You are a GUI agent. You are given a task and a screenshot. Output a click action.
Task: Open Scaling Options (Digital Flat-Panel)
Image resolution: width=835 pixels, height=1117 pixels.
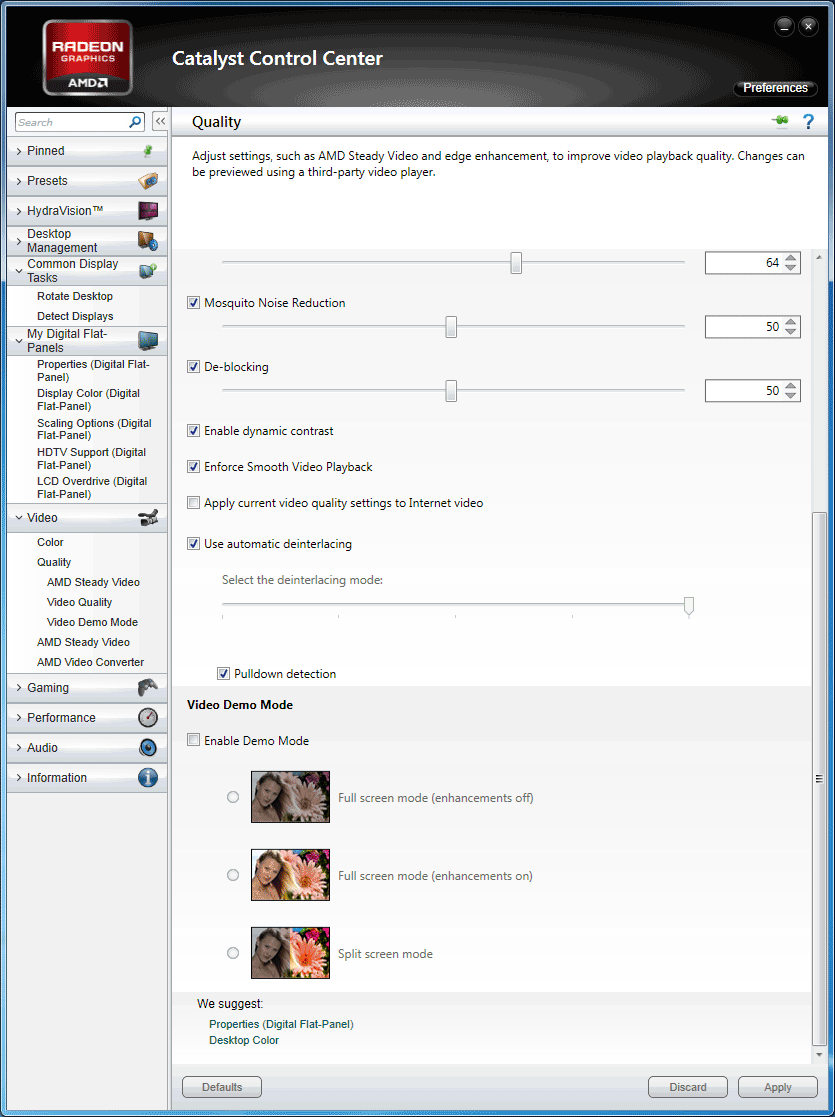click(94, 429)
